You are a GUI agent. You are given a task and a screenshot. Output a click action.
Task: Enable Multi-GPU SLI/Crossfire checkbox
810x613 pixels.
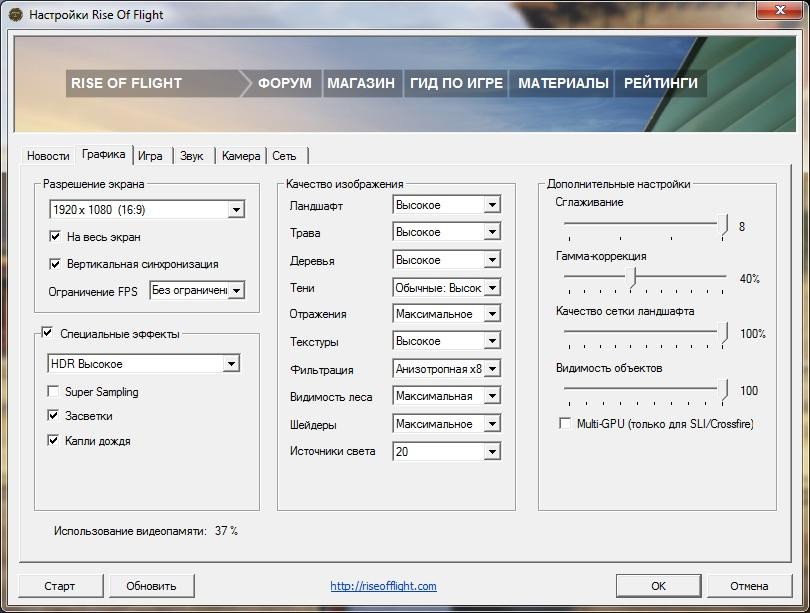coord(565,423)
